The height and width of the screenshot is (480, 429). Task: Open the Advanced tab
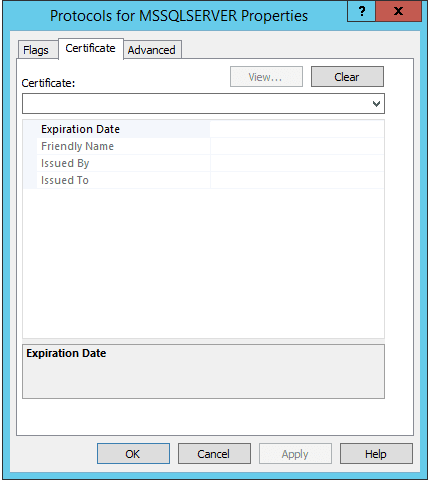152,50
